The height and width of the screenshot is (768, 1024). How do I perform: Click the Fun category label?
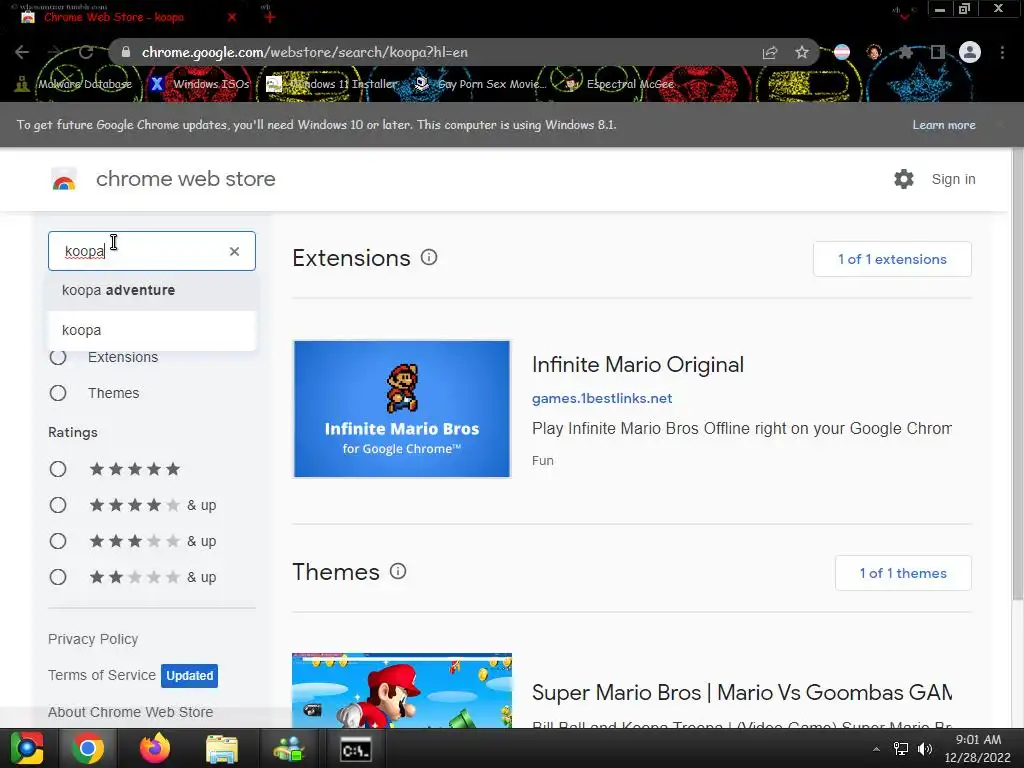coord(543,460)
